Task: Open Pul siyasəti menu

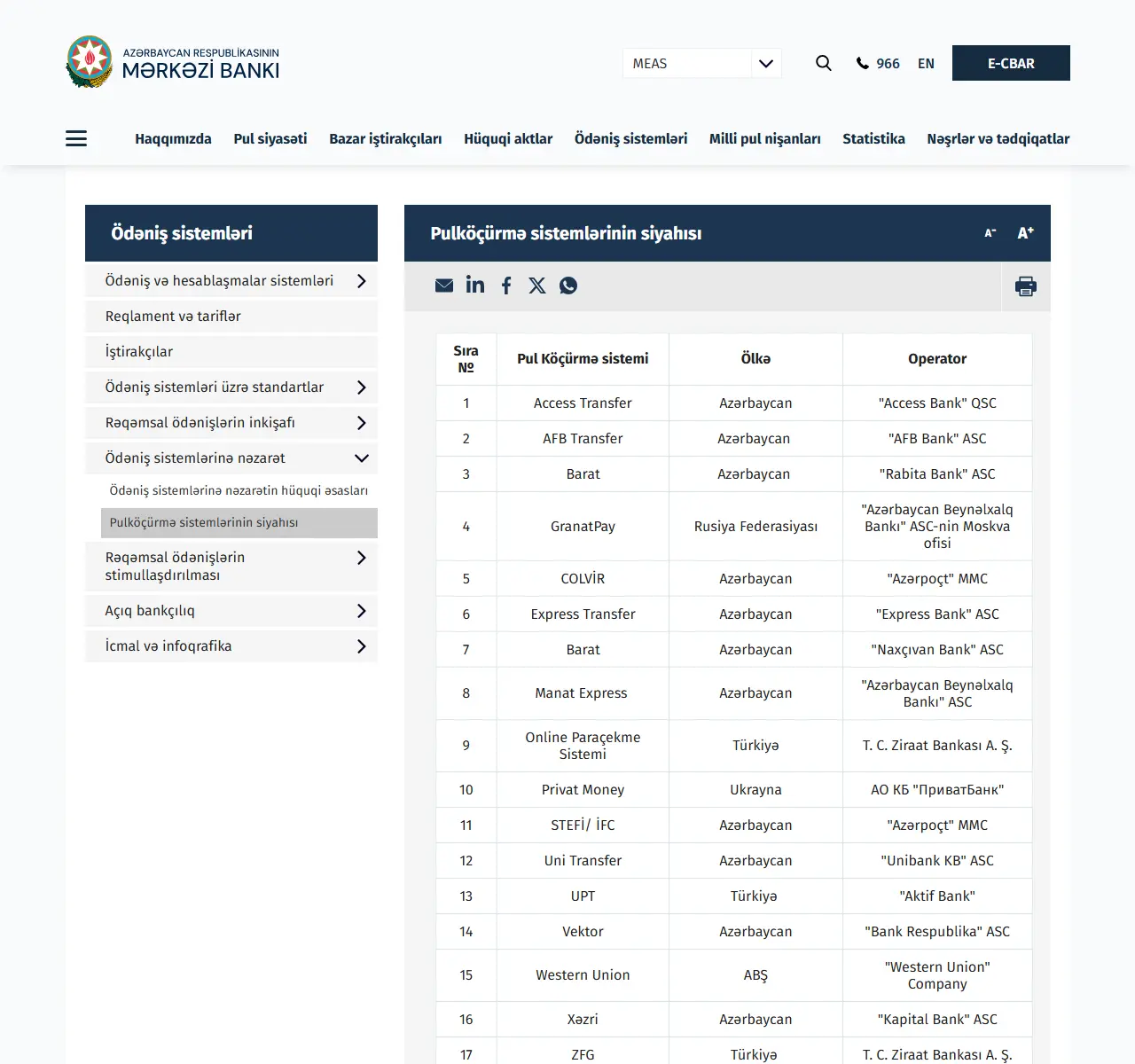Action: tap(270, 139)
